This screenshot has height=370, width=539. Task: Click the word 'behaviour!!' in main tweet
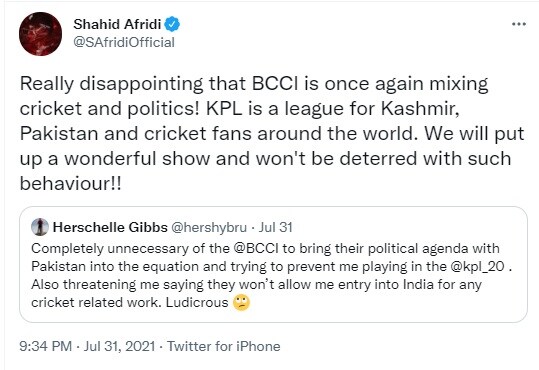(x=70, y=183)
